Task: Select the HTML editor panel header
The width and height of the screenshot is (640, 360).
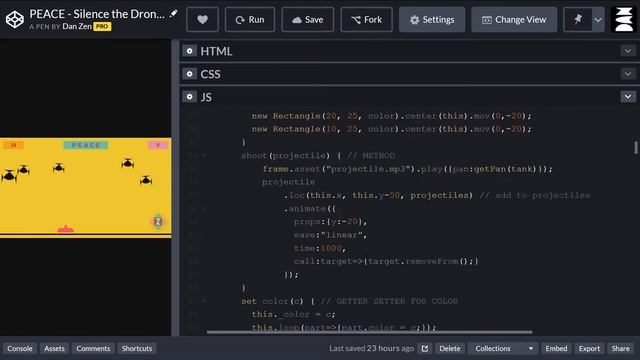Action: click(409, 51)
